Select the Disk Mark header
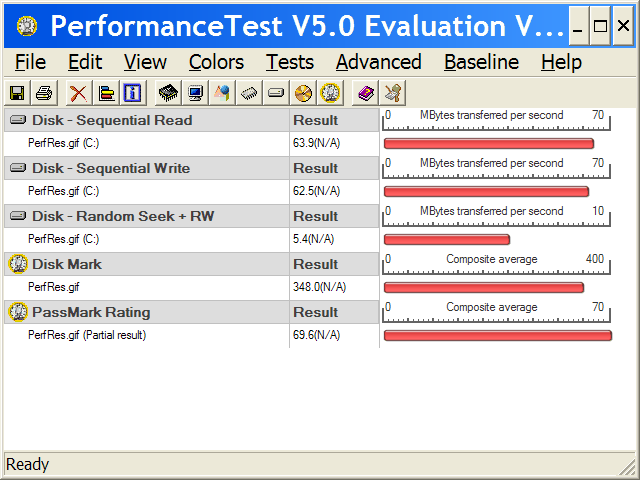 pos(147,264)
